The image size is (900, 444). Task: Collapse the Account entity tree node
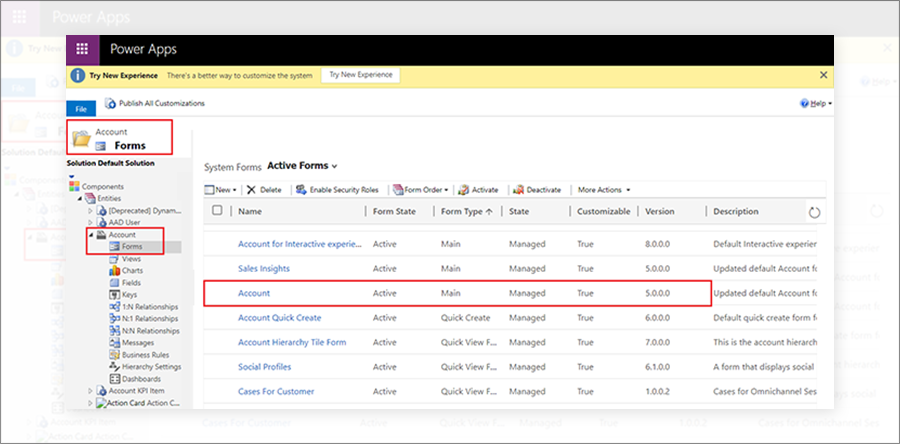[x=89, y=234]
